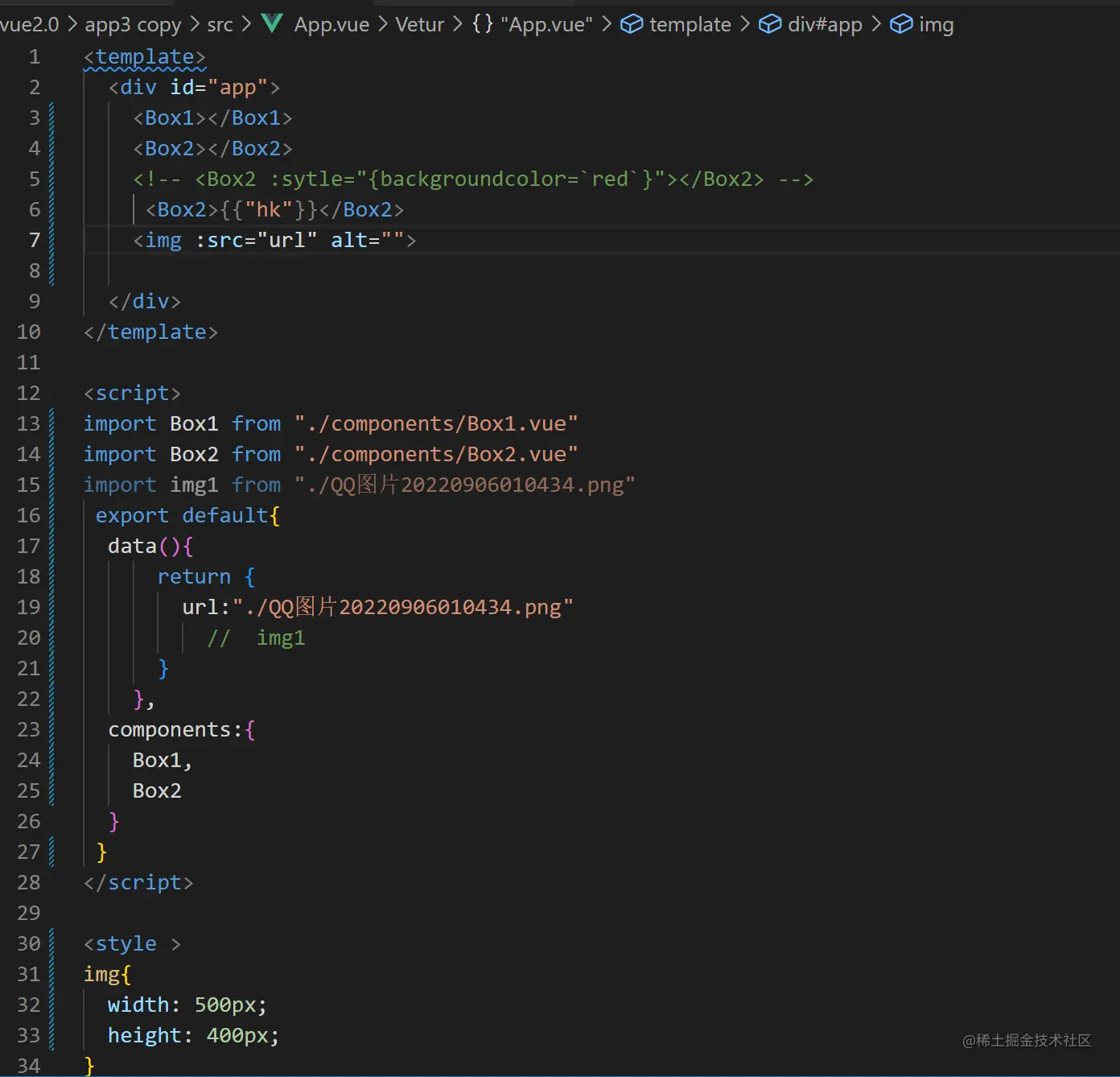Click "export default{" on line 16
This screenshot has height=1077, width=1120.
(187, 516)
